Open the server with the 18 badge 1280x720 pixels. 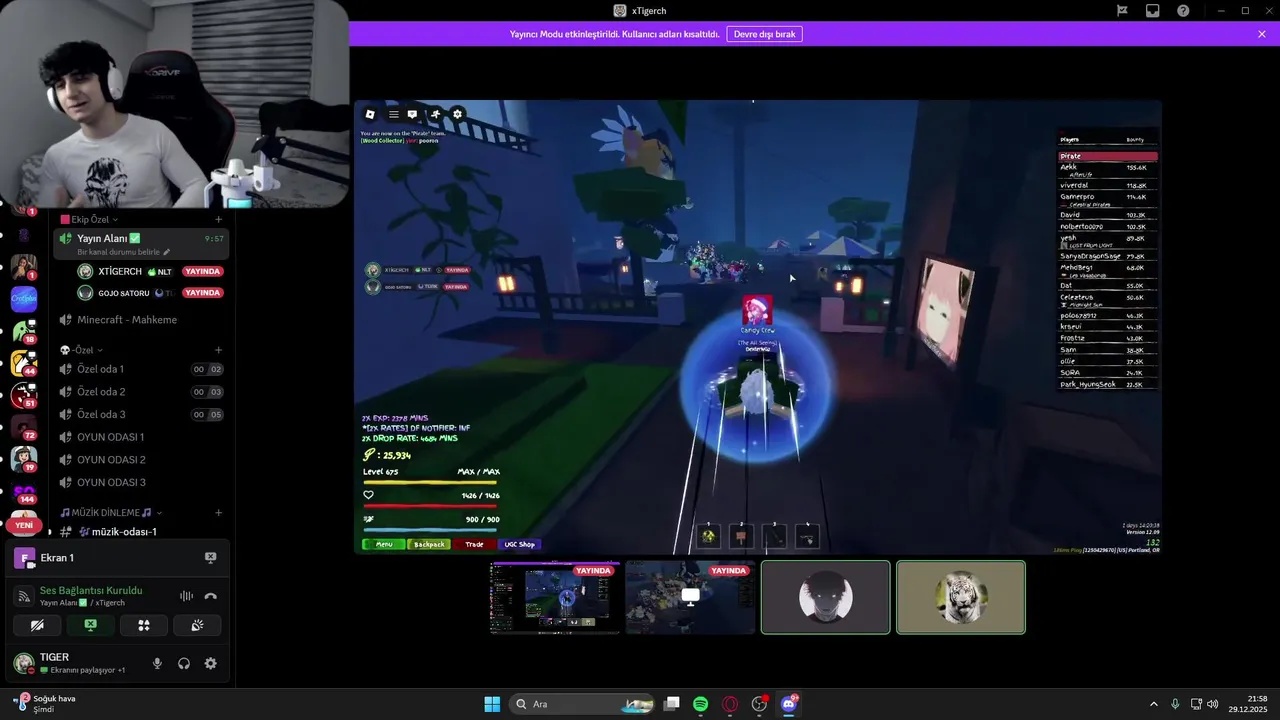[x=24, y=331]
